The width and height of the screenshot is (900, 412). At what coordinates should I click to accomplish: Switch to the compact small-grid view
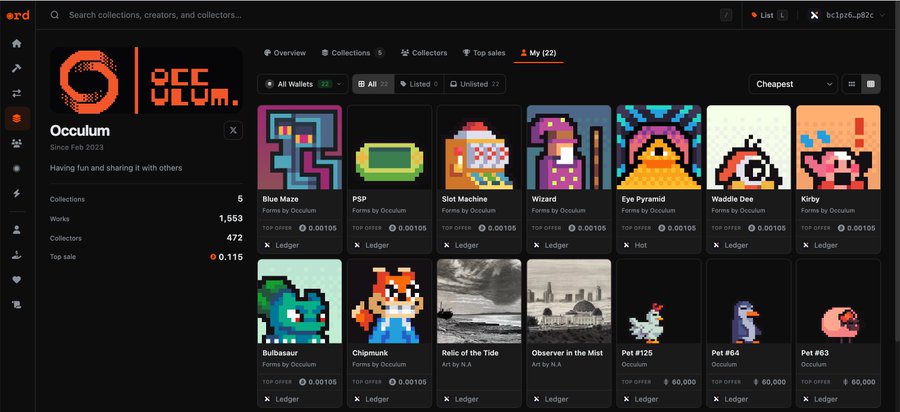click(x=852, y=84)
